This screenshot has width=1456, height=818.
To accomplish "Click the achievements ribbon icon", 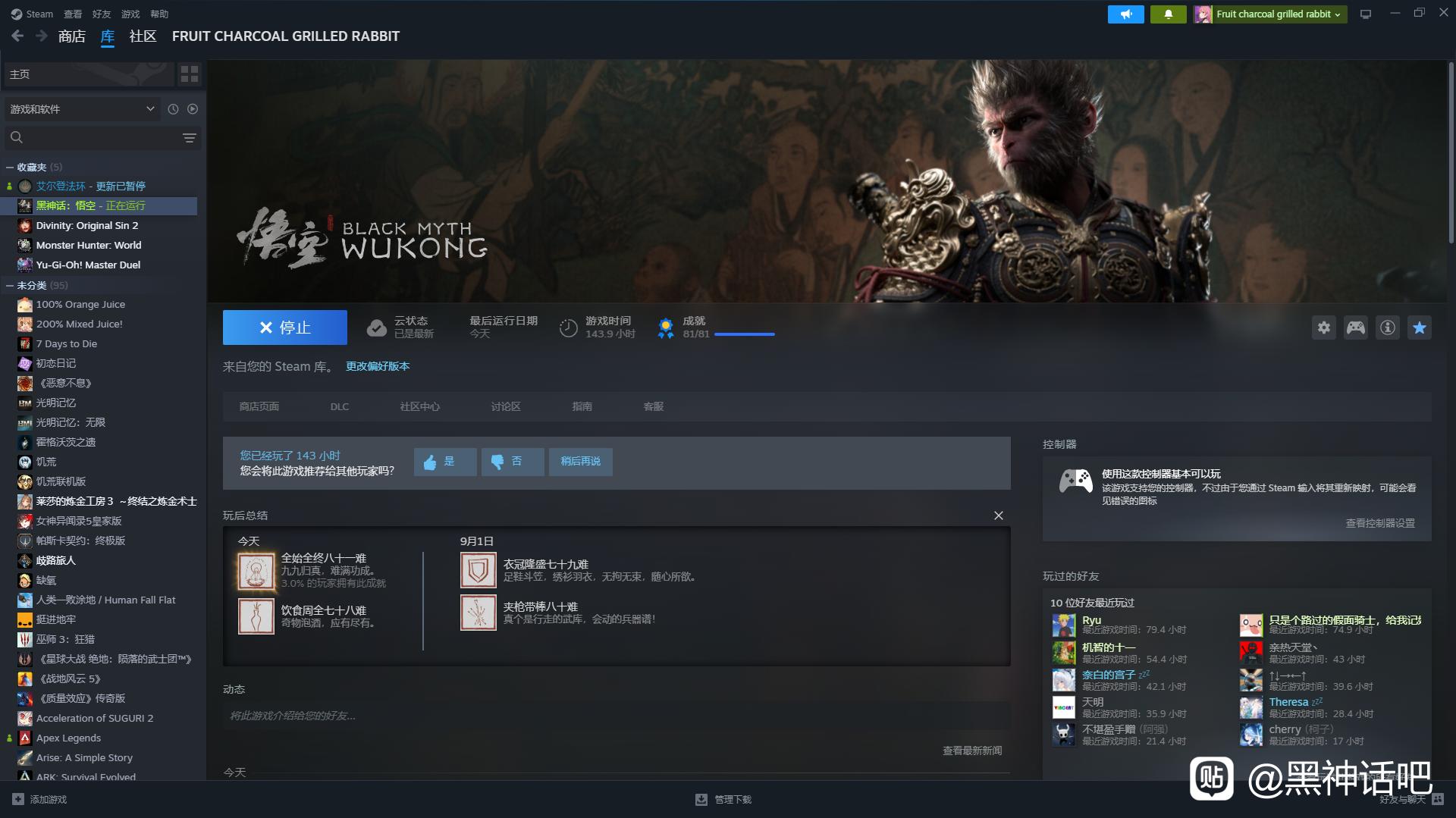I will [666, 328].
